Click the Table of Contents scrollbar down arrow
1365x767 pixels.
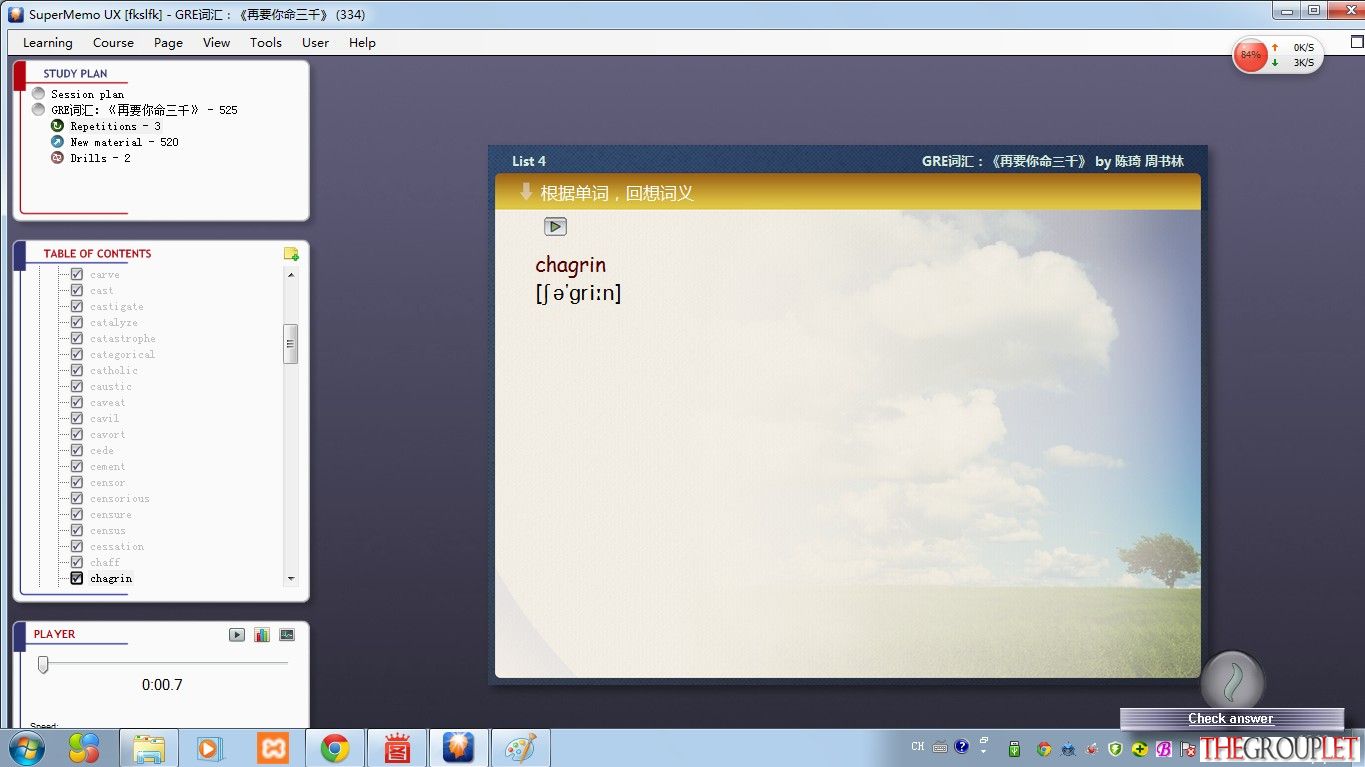pyautogui.click(x=291, y=579)
